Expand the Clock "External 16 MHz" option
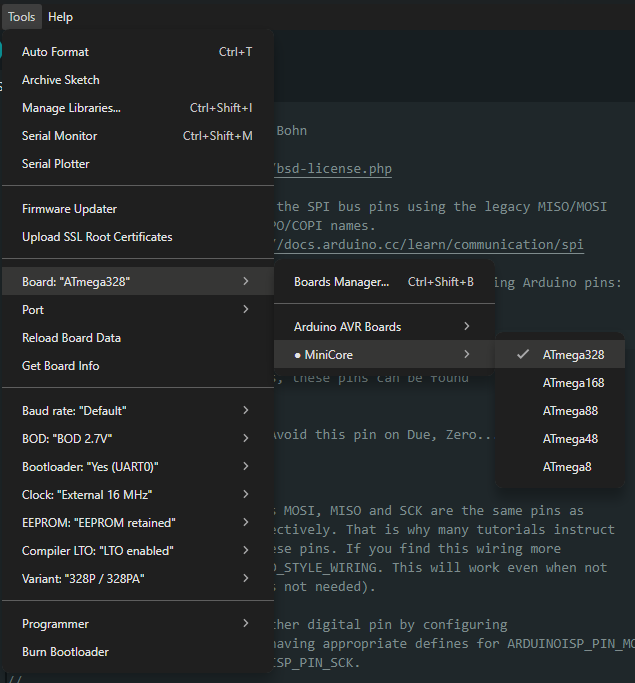Screen dimensions: 635x683 (x=138, y=494)
